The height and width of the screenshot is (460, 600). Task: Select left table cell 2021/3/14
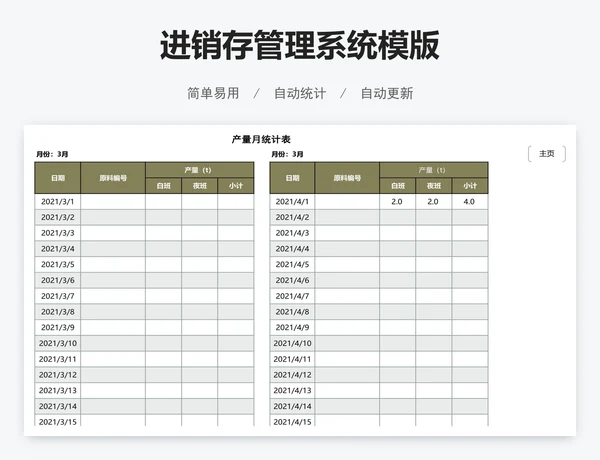pos(58,406)
